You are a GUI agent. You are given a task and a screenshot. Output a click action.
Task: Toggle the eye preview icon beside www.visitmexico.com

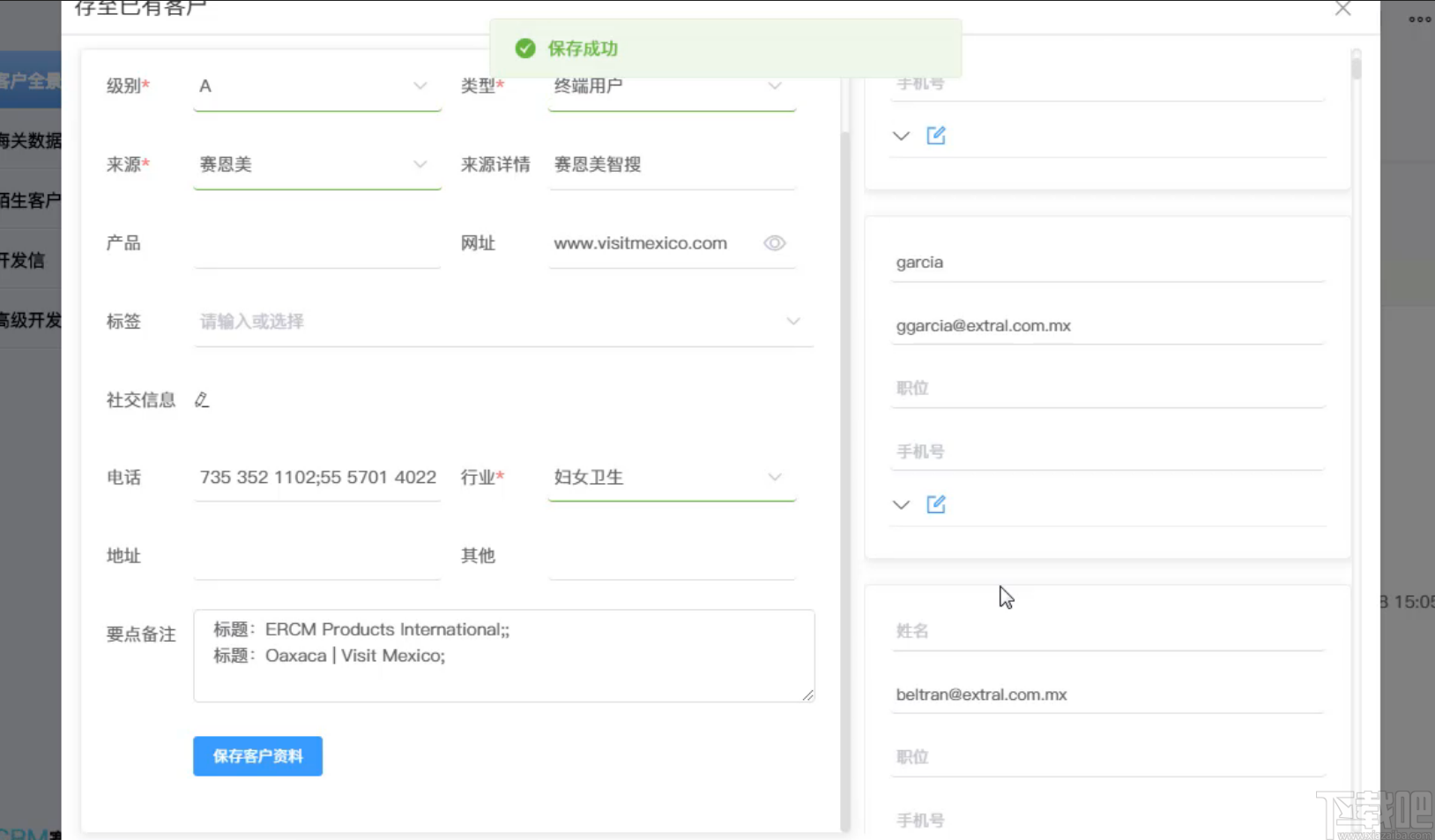tap(774, 243)
